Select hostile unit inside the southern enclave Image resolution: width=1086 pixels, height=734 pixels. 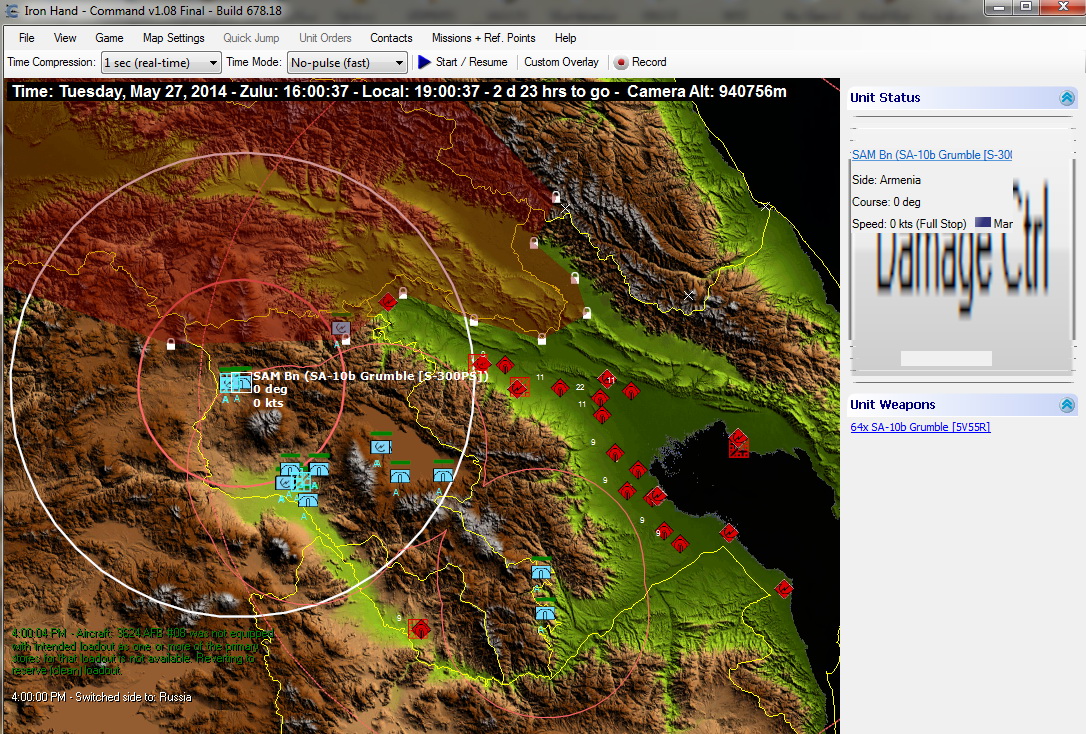coord(419,629)
